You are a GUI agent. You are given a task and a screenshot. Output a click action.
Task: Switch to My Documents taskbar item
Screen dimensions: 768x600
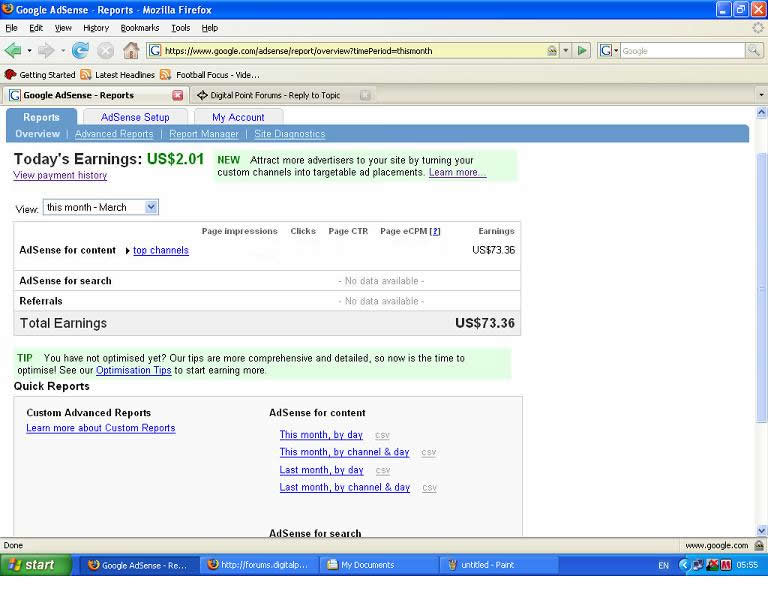coord(379,565)
